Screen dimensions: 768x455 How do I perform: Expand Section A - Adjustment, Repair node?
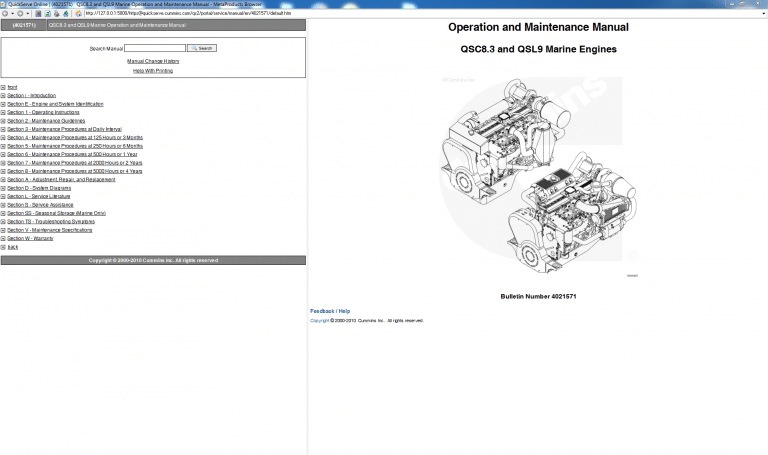click(3, 179)
